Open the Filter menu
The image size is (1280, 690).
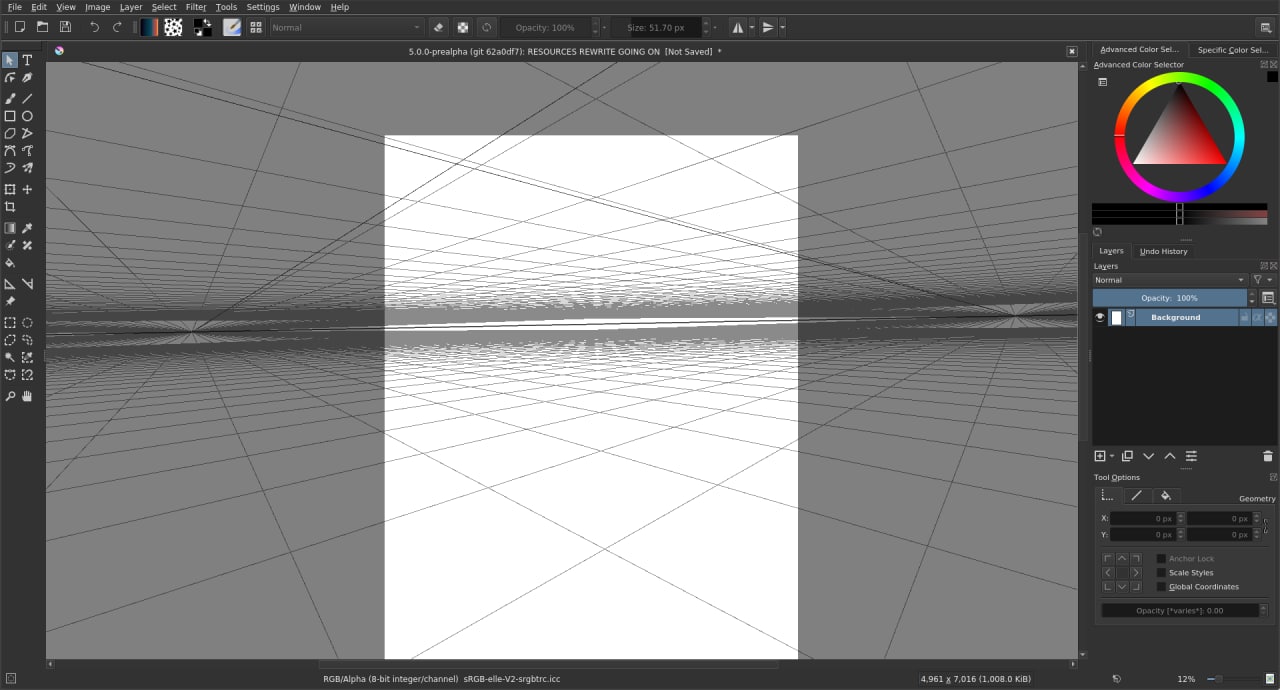[196, 7]
